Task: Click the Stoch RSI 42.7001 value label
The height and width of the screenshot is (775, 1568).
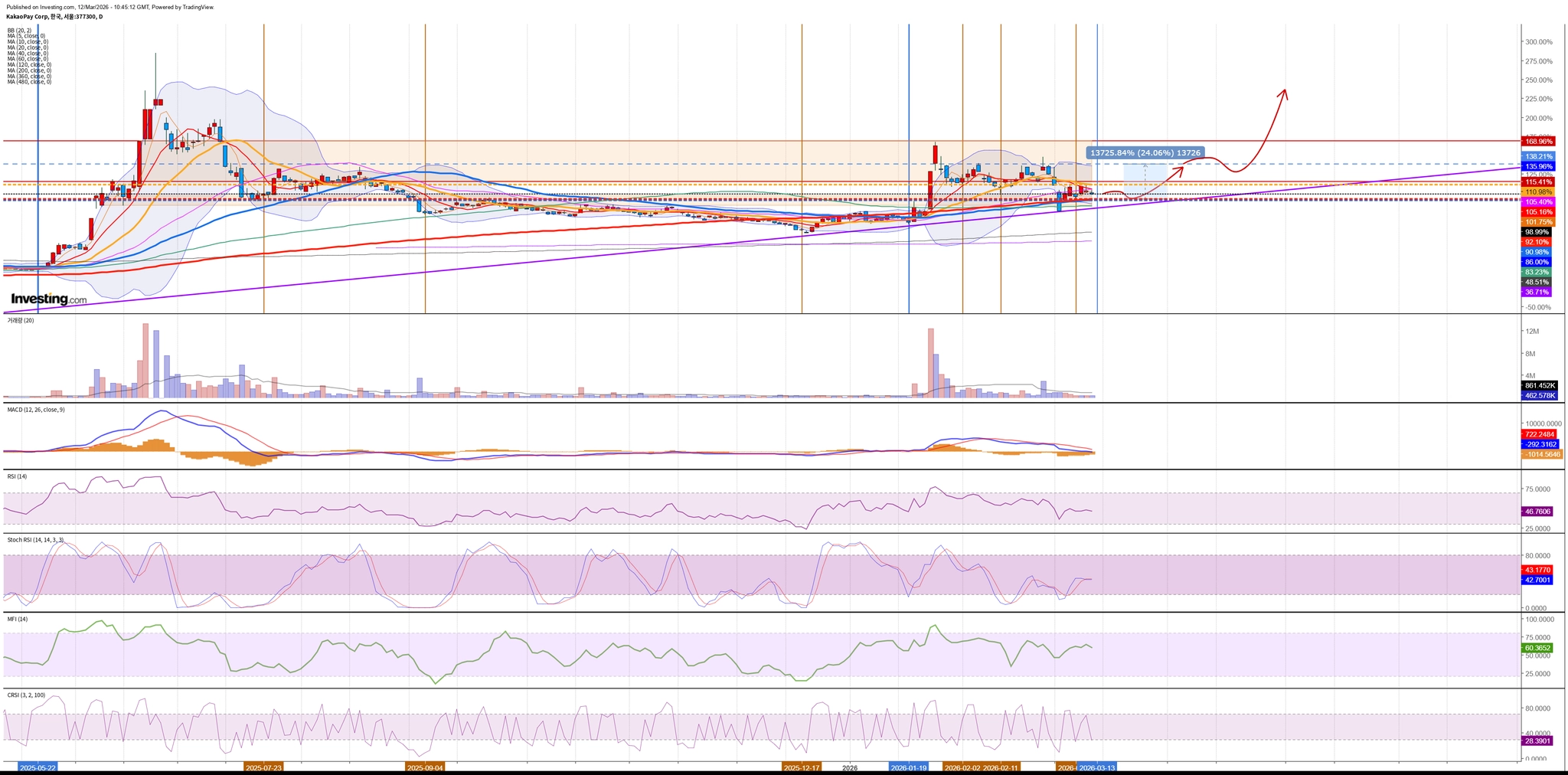Action: pos(1538,580)
